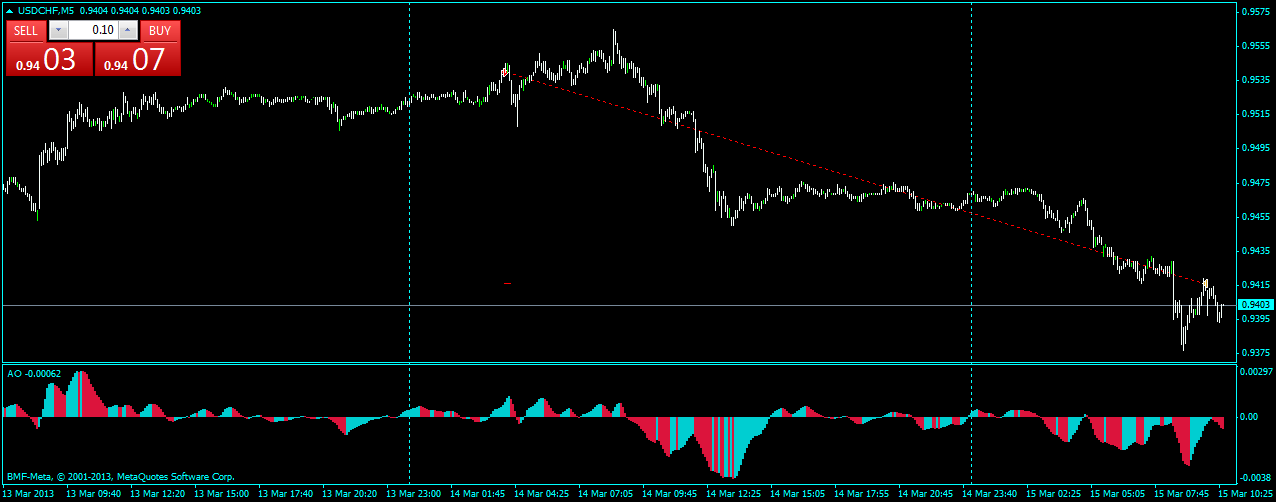1276x502 pixels.
Task: Click the SELL button
Action: (x=26, y=30)
